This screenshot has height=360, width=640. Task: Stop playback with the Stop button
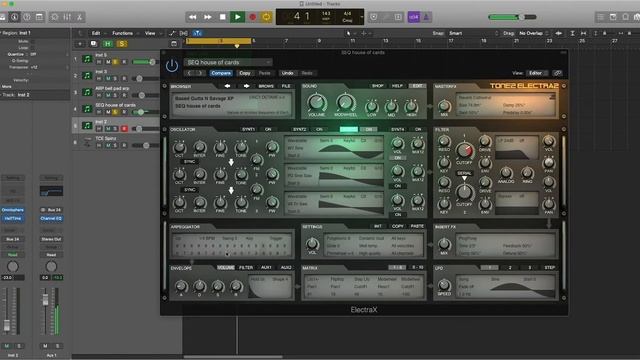(x=222, y=17)
